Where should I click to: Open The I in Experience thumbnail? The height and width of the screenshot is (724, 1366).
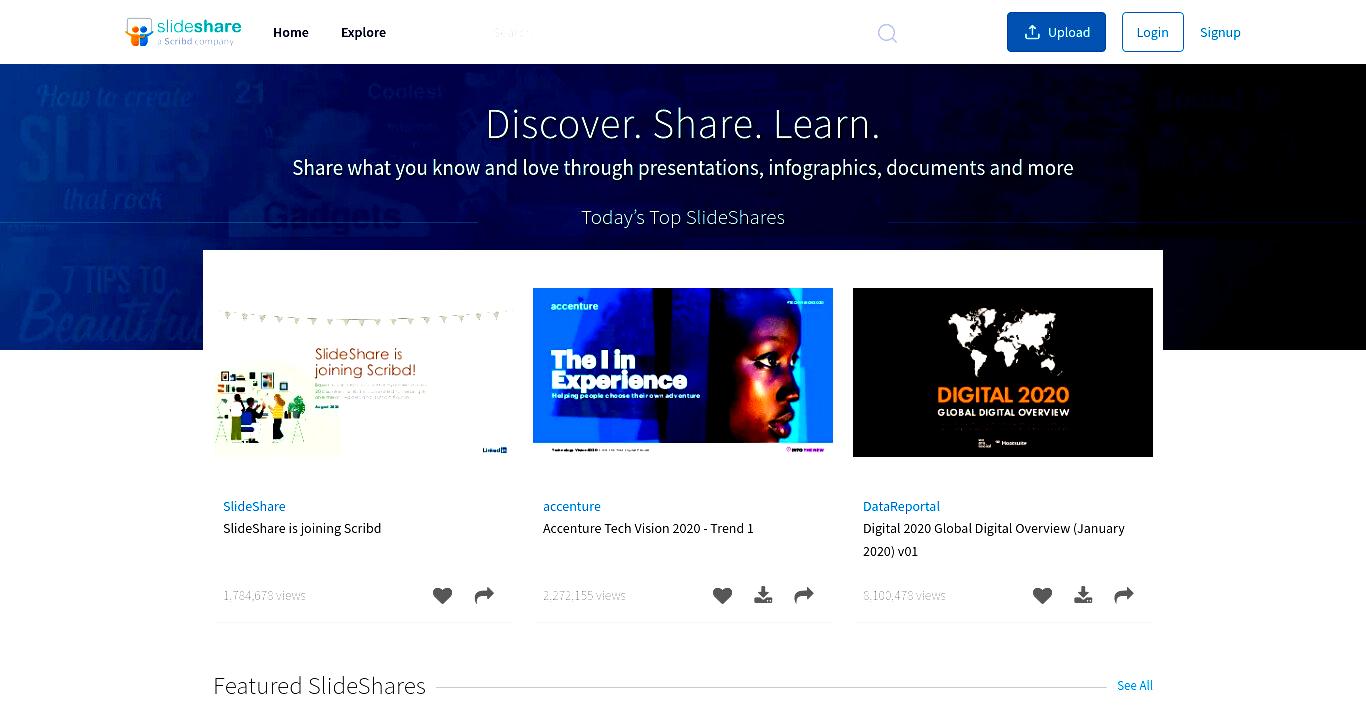[683, 373]
